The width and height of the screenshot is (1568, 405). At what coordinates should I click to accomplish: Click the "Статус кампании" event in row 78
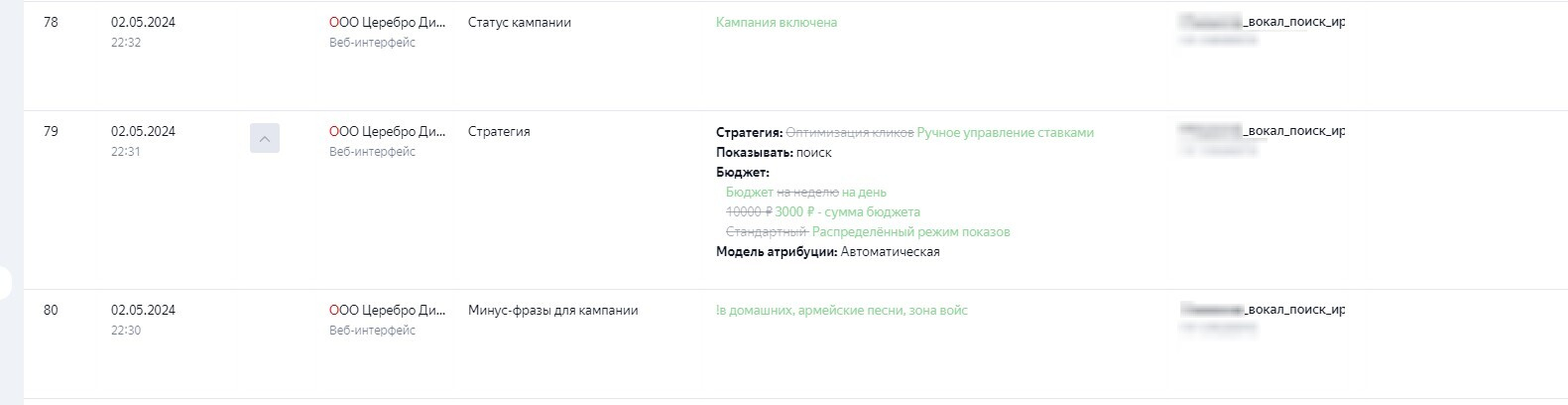[519, 23]
